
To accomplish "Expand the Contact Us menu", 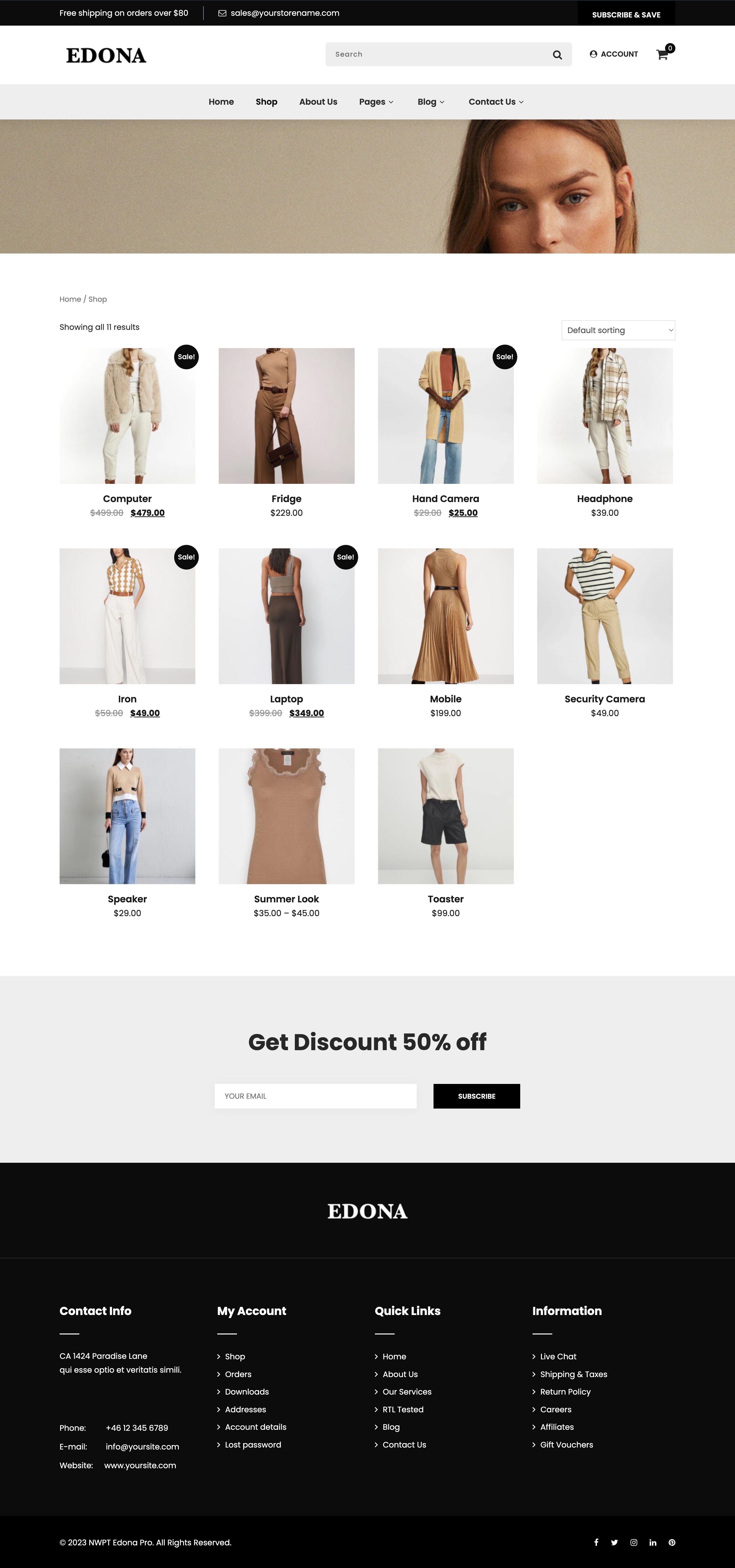I will 496,102.
